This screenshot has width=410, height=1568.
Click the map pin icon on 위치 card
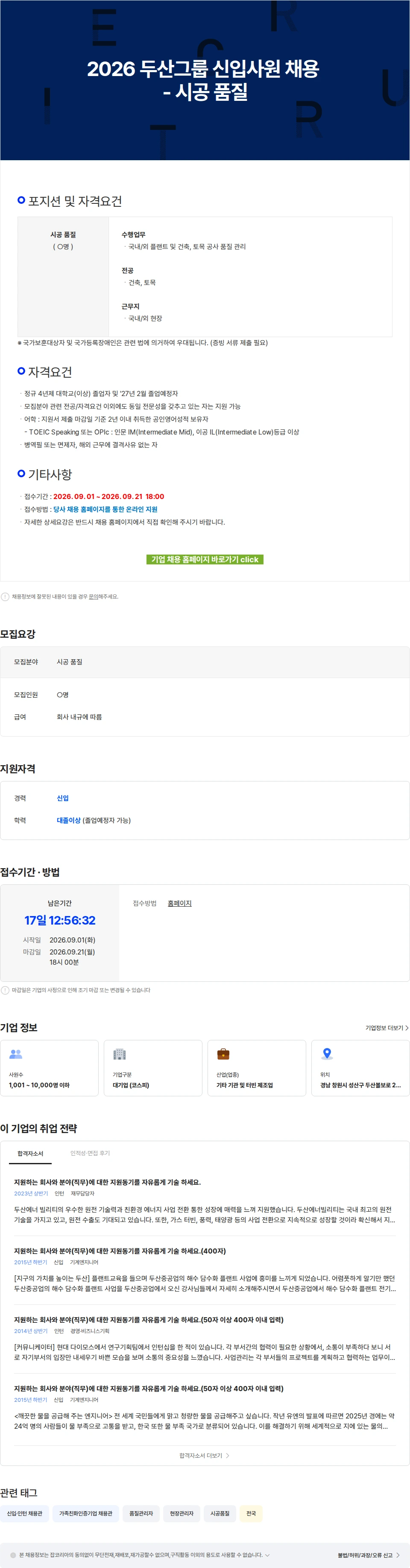327,1054
